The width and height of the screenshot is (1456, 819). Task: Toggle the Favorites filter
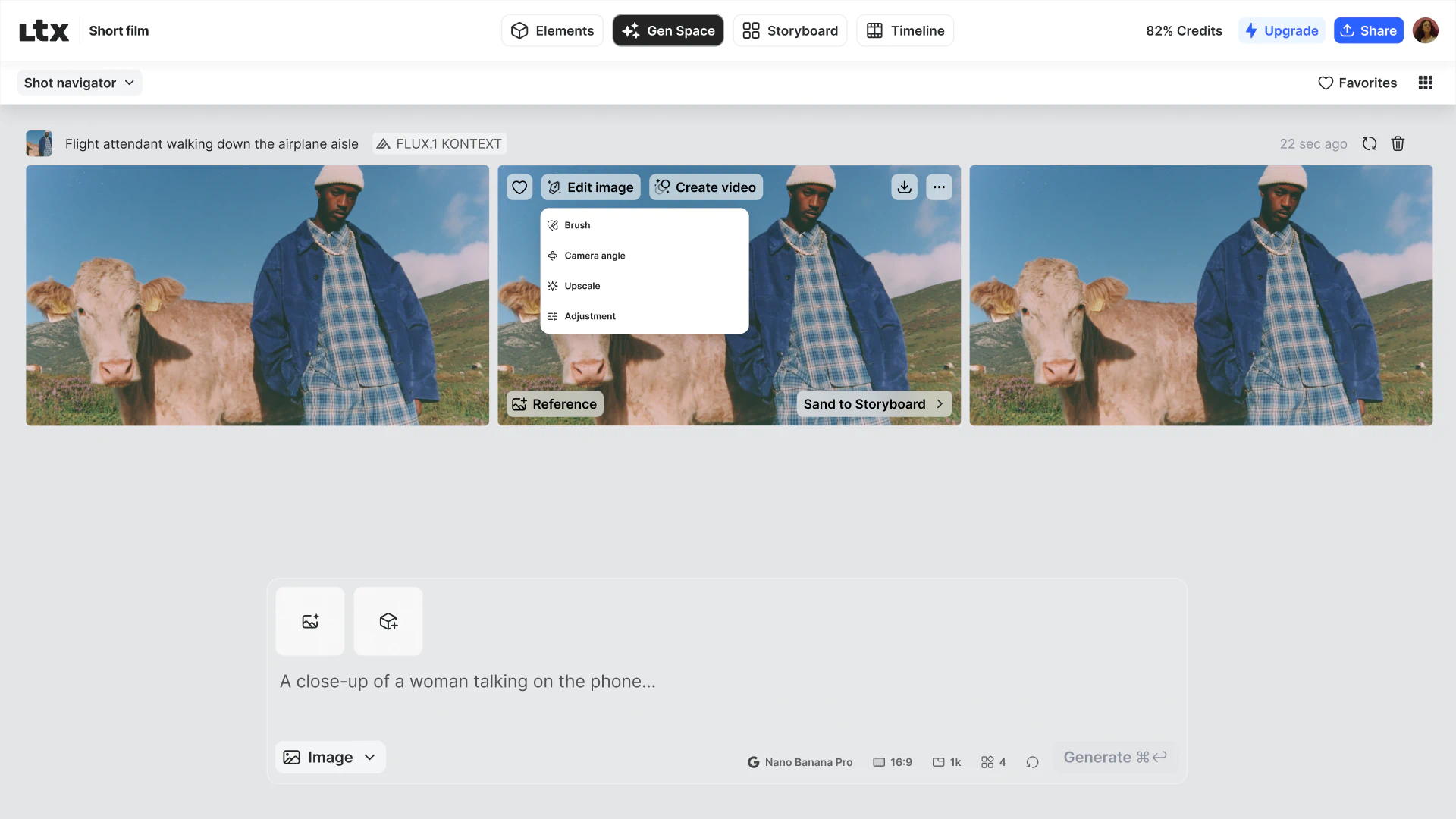click(x=1357, y=83)
